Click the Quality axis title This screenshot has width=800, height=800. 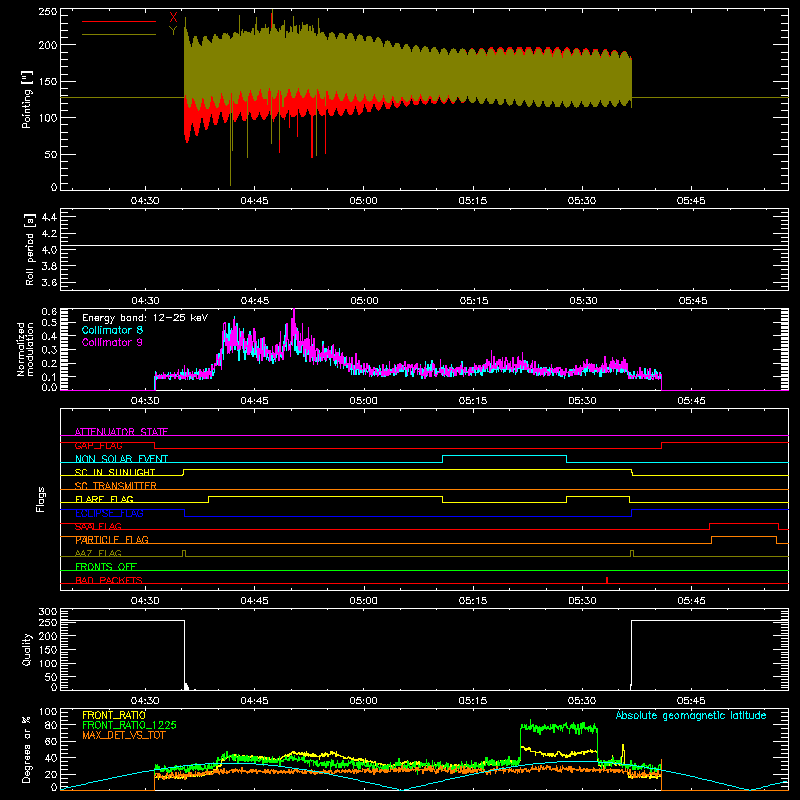[x=27, y=649]
